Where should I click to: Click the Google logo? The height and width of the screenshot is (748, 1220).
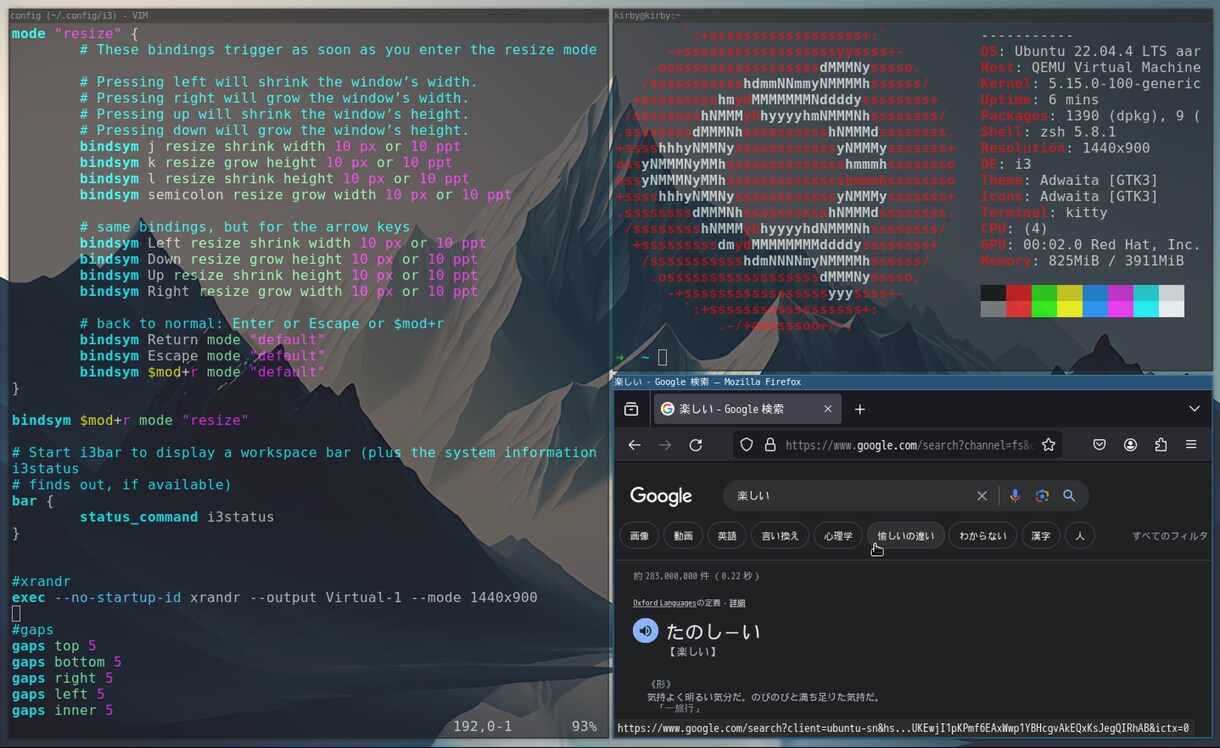pyautogui.click(x=661, y=496)
